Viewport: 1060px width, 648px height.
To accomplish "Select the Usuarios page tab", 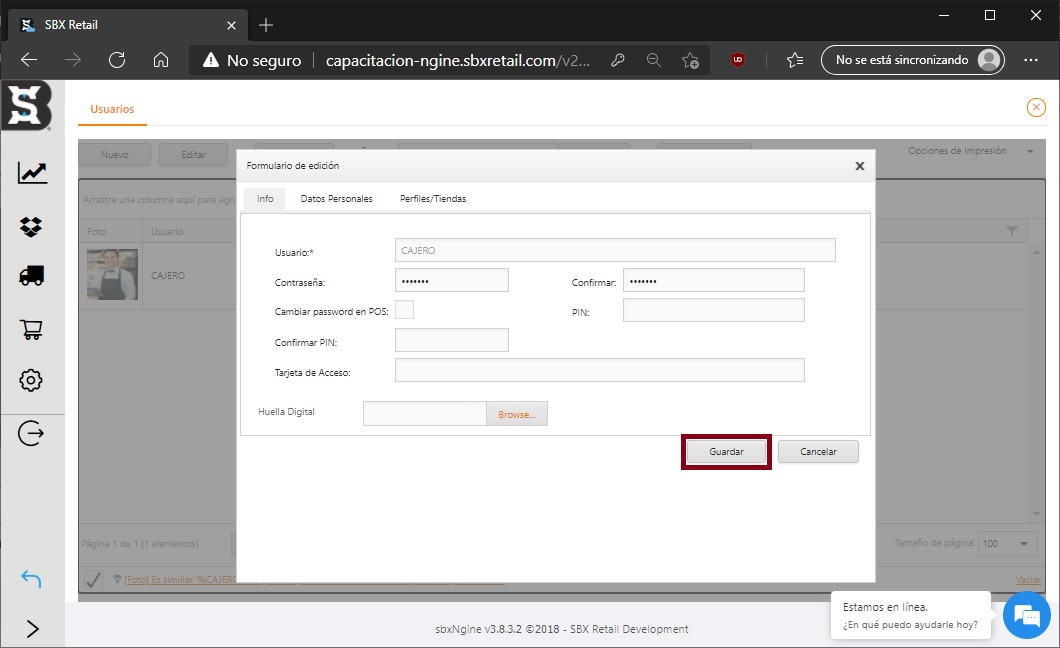I will click(x=112, y=109).
